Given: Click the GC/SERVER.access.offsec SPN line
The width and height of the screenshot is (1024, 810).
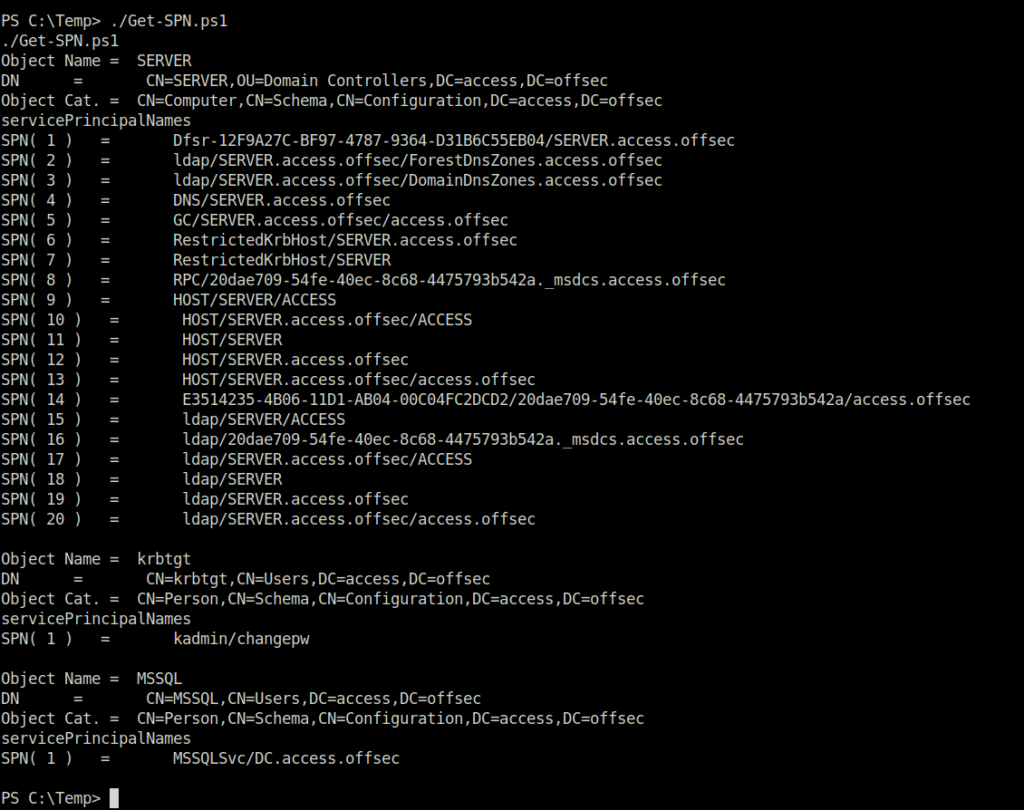Looking at the screenshot, I should [340, 220].
